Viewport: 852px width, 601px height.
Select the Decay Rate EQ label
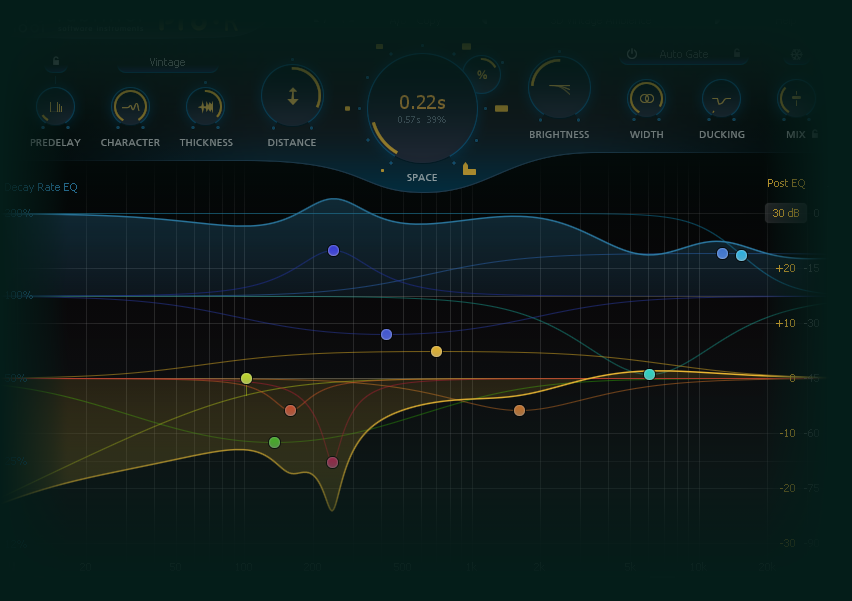click(40, 187)
